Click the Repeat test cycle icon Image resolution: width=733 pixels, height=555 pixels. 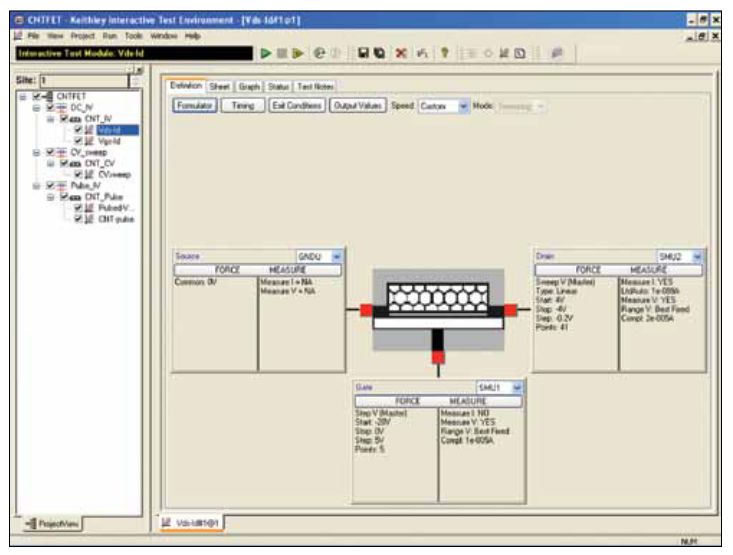319,50
